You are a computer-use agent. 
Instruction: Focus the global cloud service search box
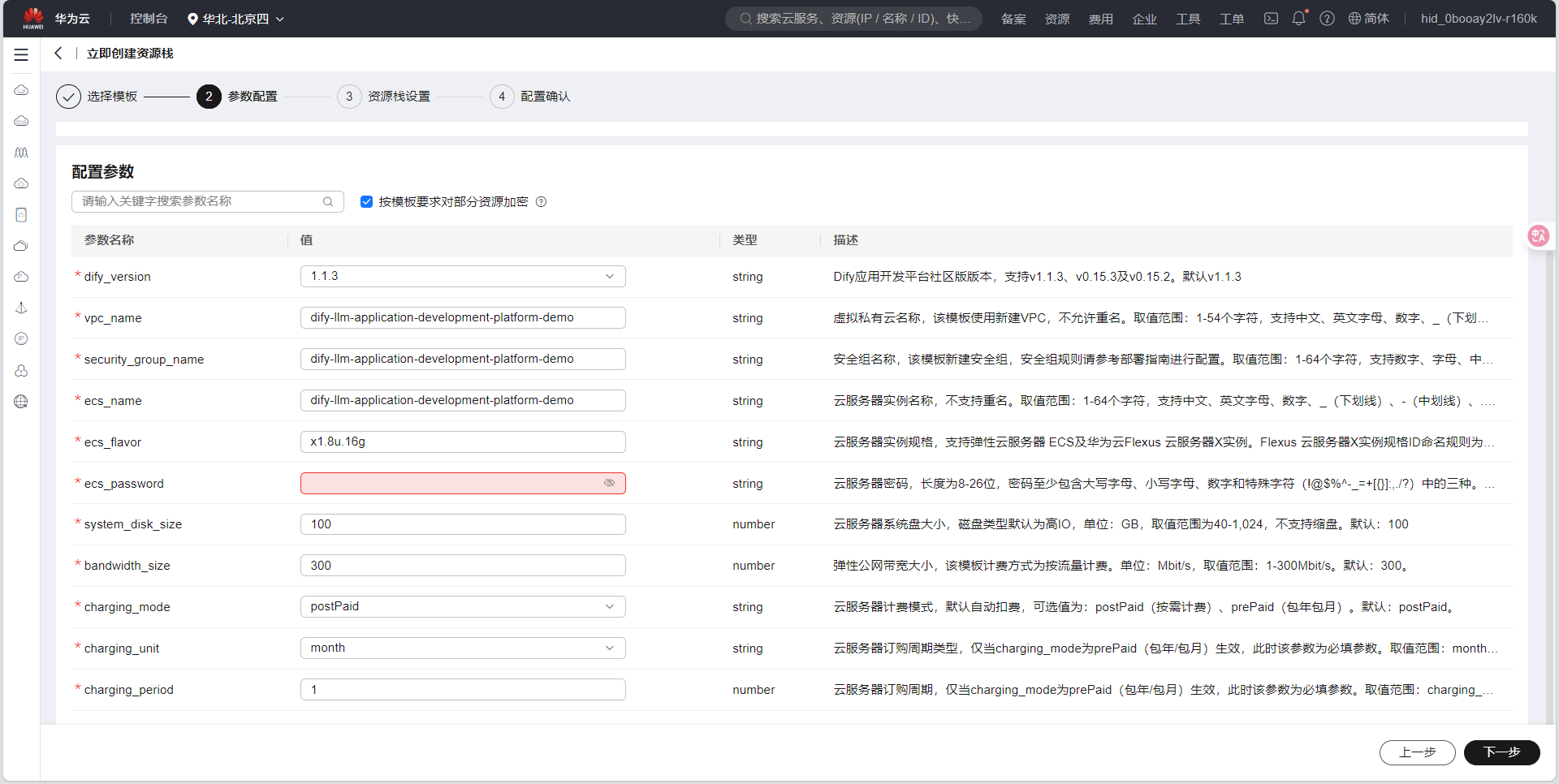[x=853, y=19]
